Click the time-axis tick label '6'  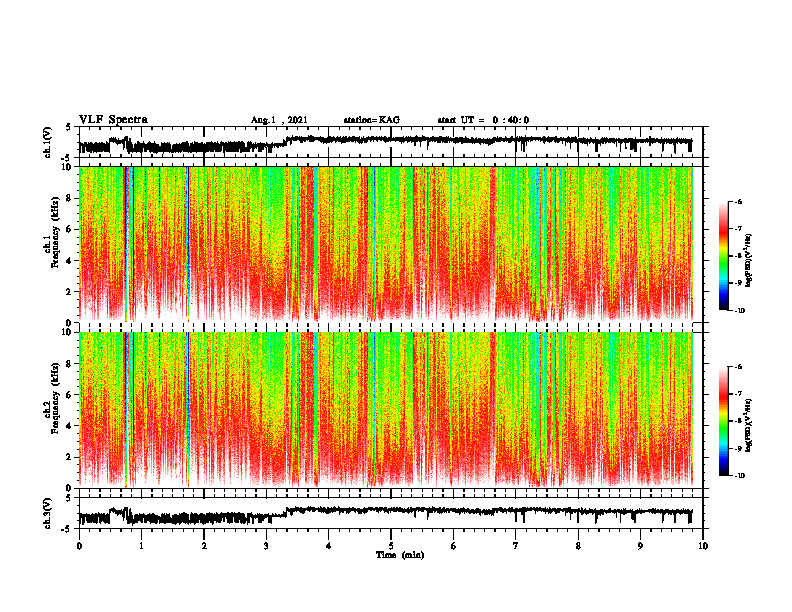coord(453,546)
